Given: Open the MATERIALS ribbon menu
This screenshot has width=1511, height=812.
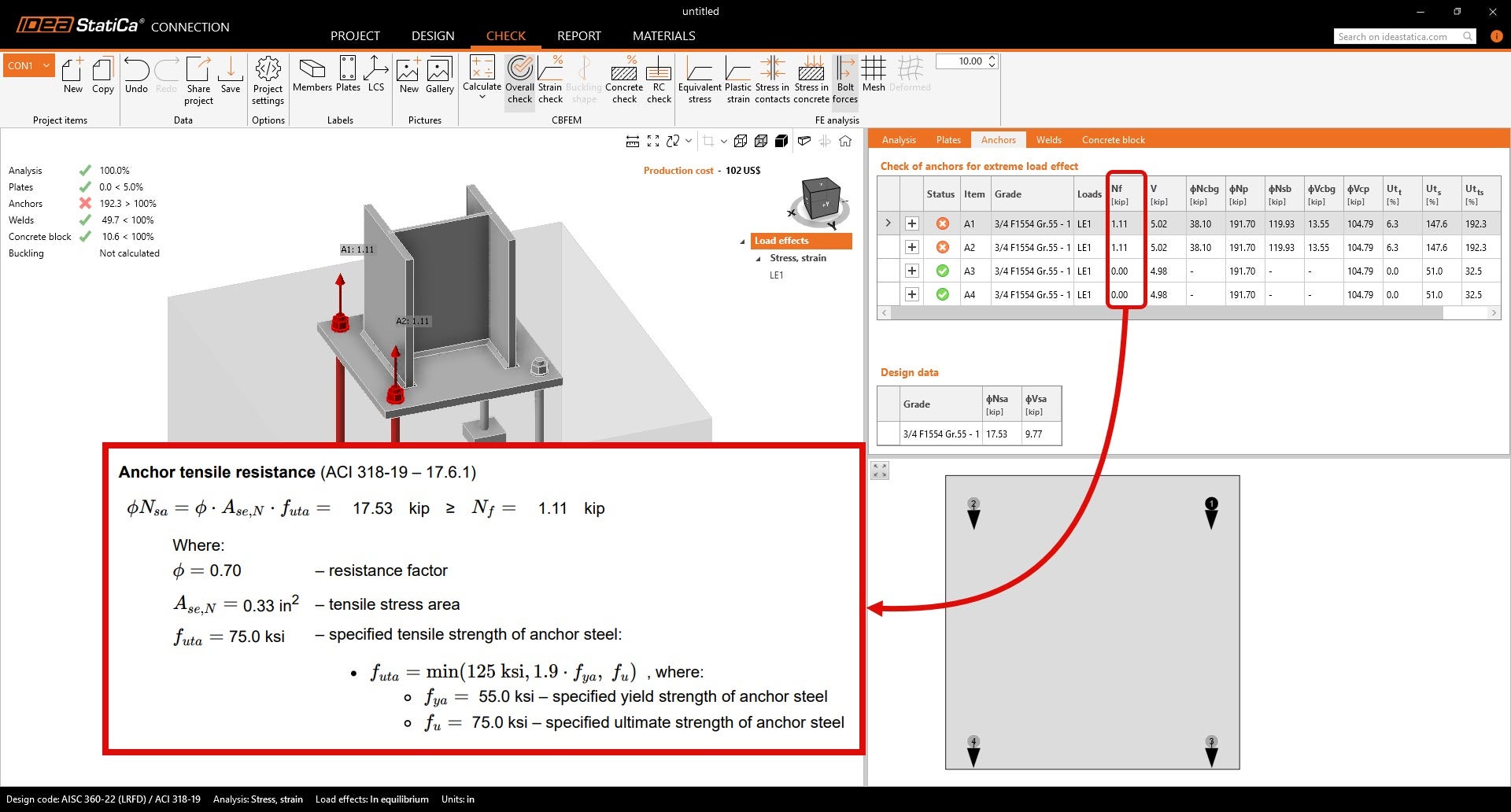Looking at the screenshot, I should tap(663, 35).
